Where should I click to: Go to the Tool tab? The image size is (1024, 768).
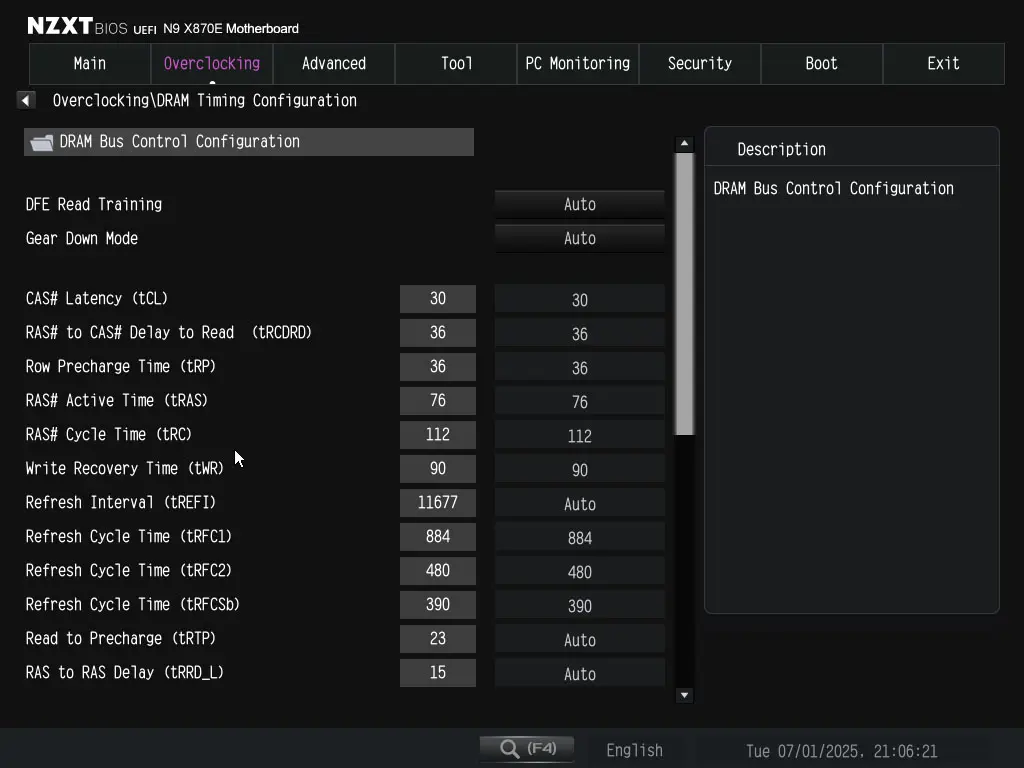(x=456, y=64)
